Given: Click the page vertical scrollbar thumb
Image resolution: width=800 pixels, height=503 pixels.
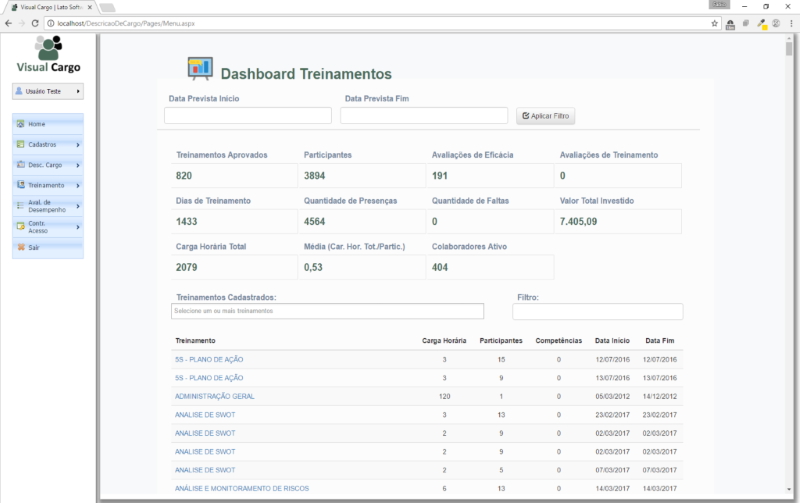Looking at the screenshot, I should click(789, 48).
